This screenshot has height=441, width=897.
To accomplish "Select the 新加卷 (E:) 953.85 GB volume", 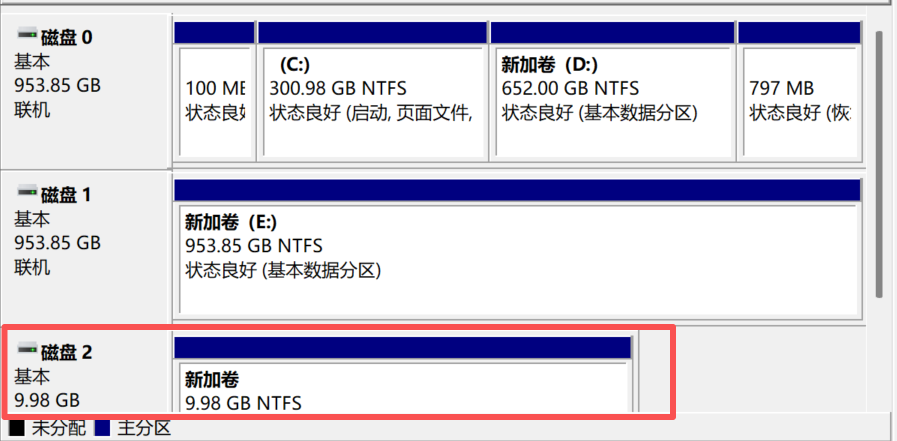I will point(516,257).
